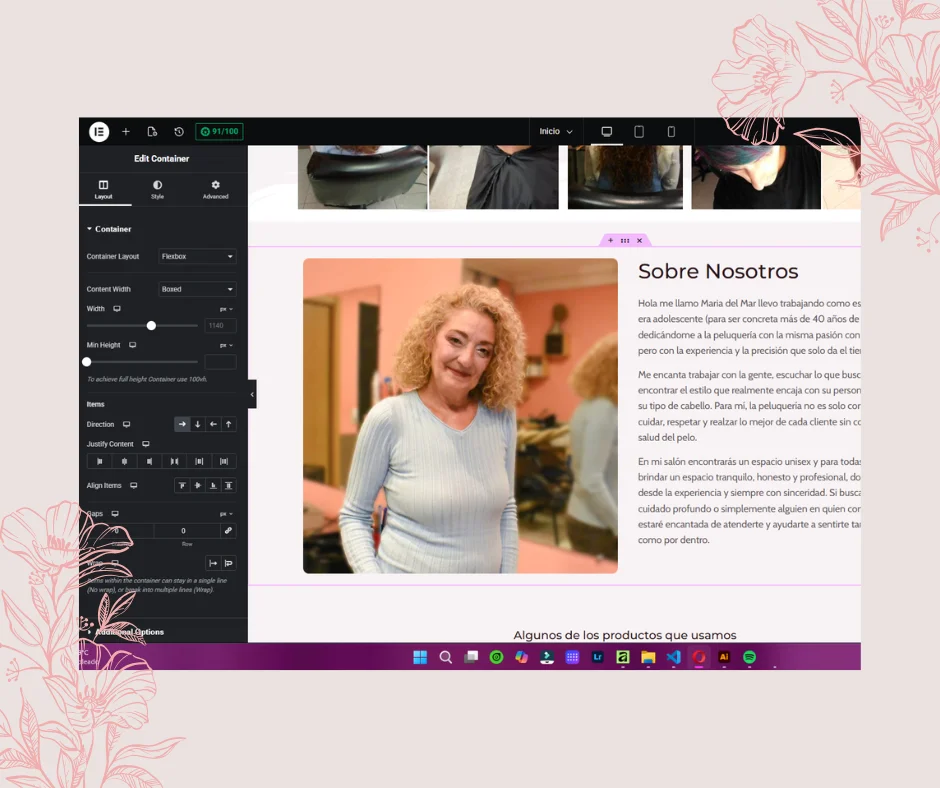Image resolution: width=940 pixels, height=788 pixels.
Task: Select the Sobre Nosotros heading
Action: click(718, 271)
